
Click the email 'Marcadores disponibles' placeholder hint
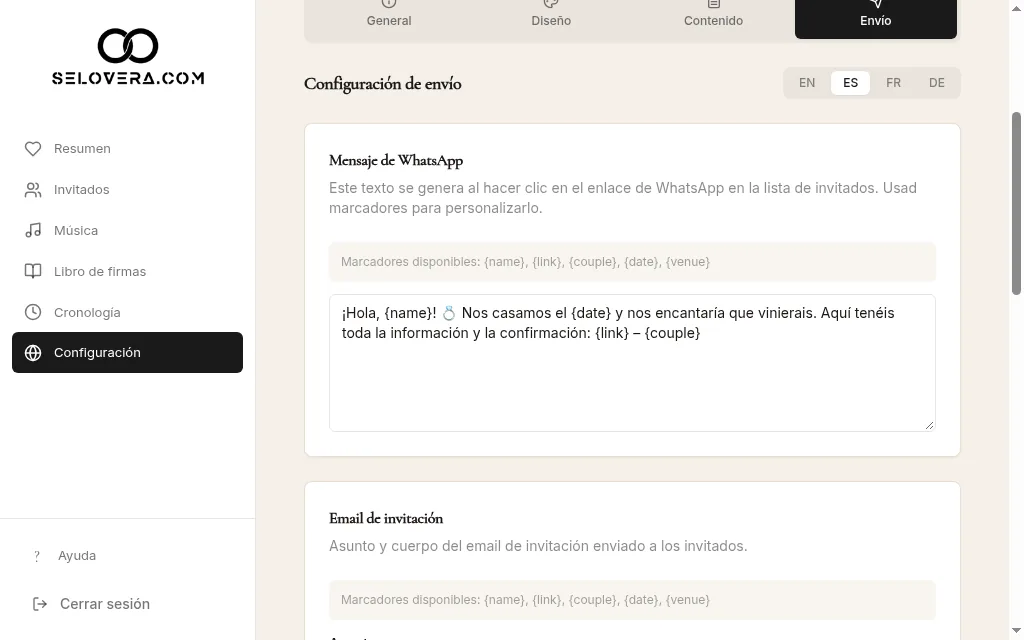(632, 600)
